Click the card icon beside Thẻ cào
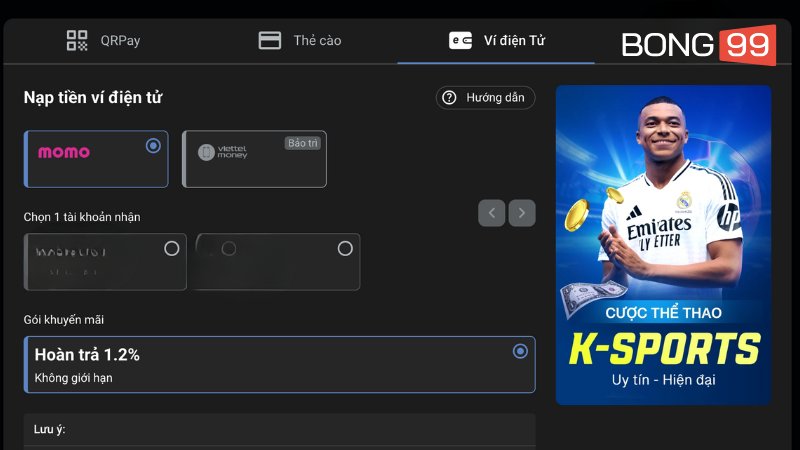The image size is (800, 450). (x=269, y=41)
